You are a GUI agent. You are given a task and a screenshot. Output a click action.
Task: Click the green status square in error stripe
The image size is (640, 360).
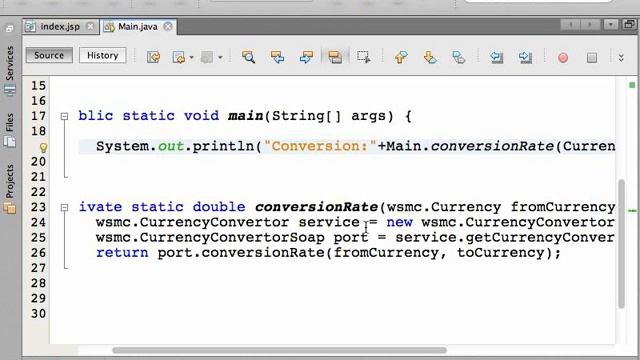click(632, 85)
